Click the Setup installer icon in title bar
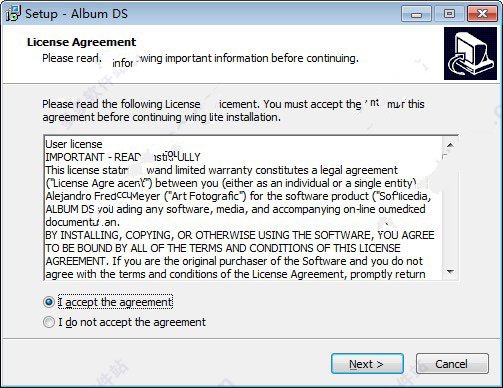This screenshot has width=503, height=388. tap(13, 13)
